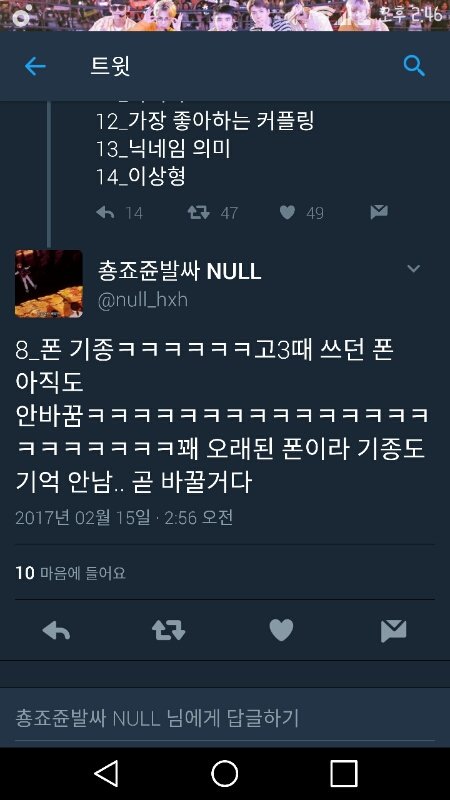Viewport: 450px width, 800px height.
Task: Tap Android back triangle navigation button
Action: pyautogui.click(x=107, y=773)
